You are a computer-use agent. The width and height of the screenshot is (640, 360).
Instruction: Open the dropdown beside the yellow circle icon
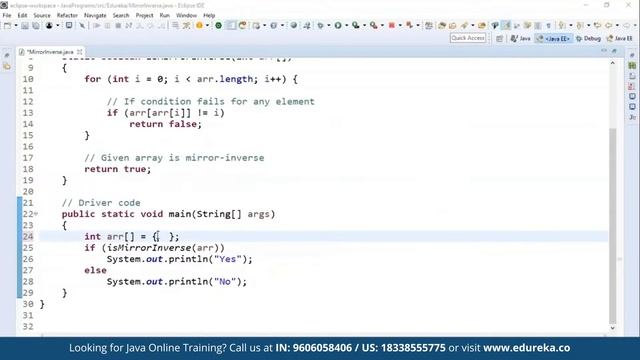(x=207, y=26)
